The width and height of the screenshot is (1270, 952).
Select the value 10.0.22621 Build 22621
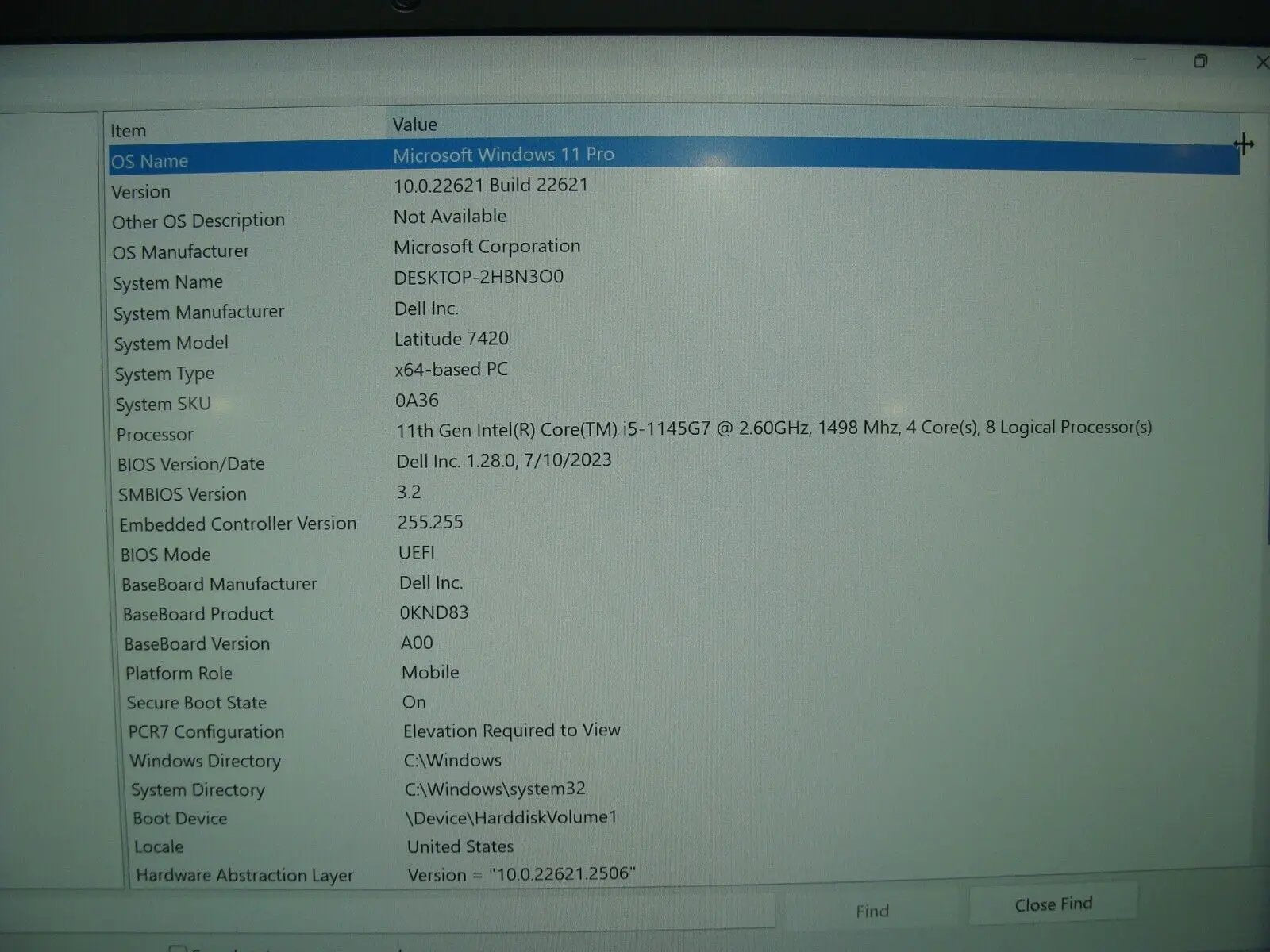[491, 185]
